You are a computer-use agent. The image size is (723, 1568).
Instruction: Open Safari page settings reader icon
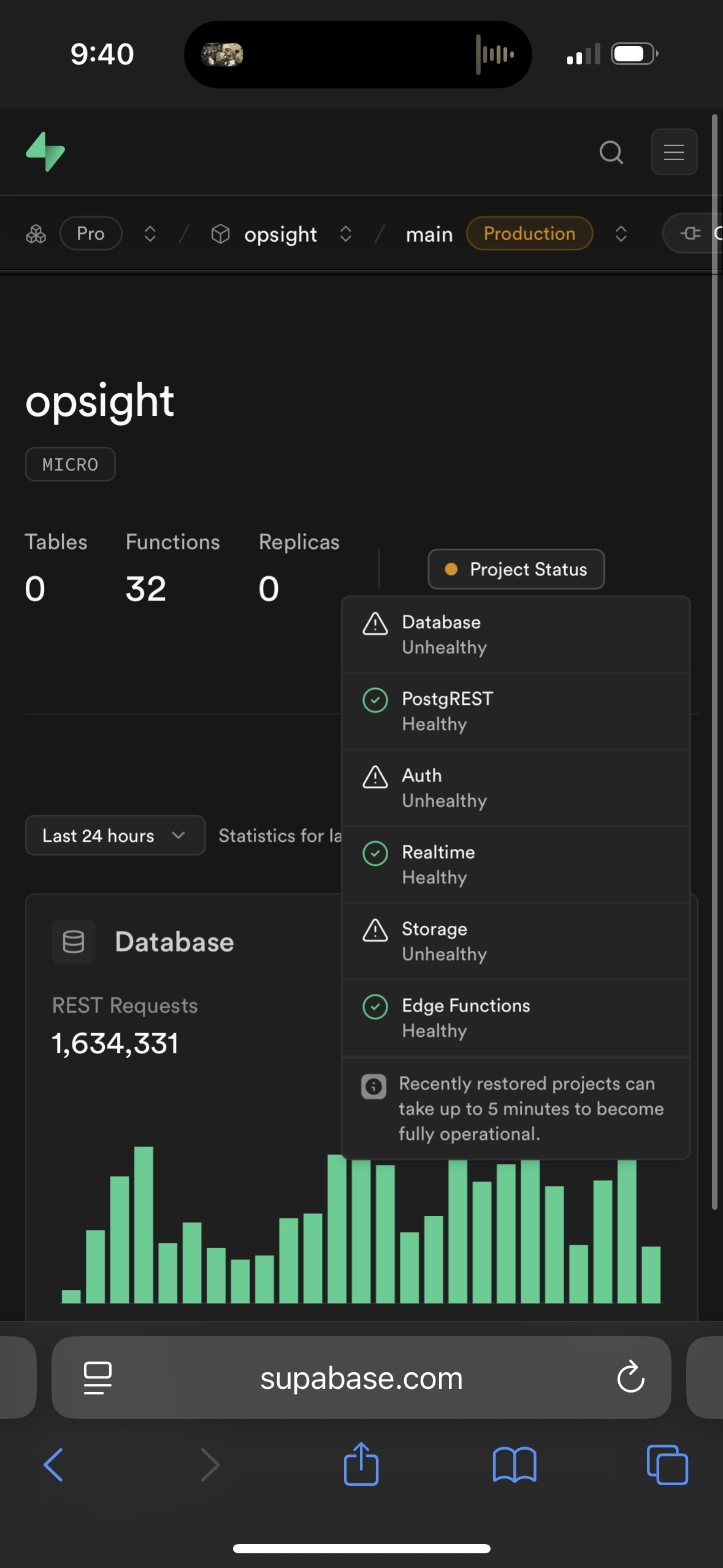pyautogui.click(x=98, y=1377)
